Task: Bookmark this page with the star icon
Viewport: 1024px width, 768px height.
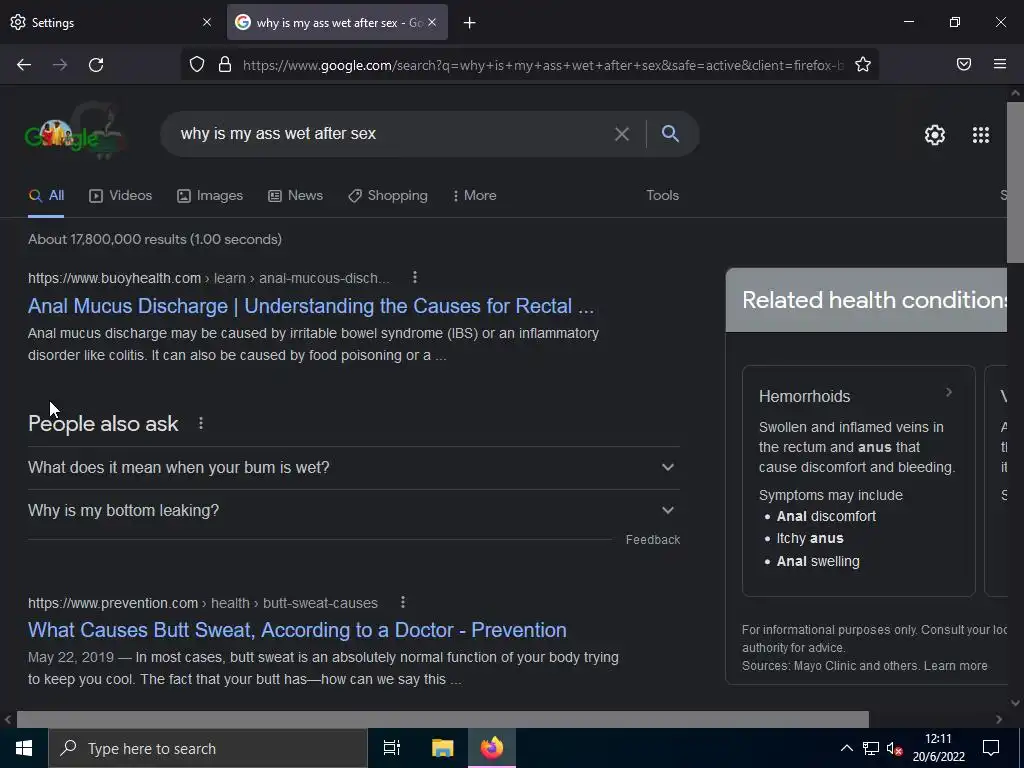Action: point(863,65)
